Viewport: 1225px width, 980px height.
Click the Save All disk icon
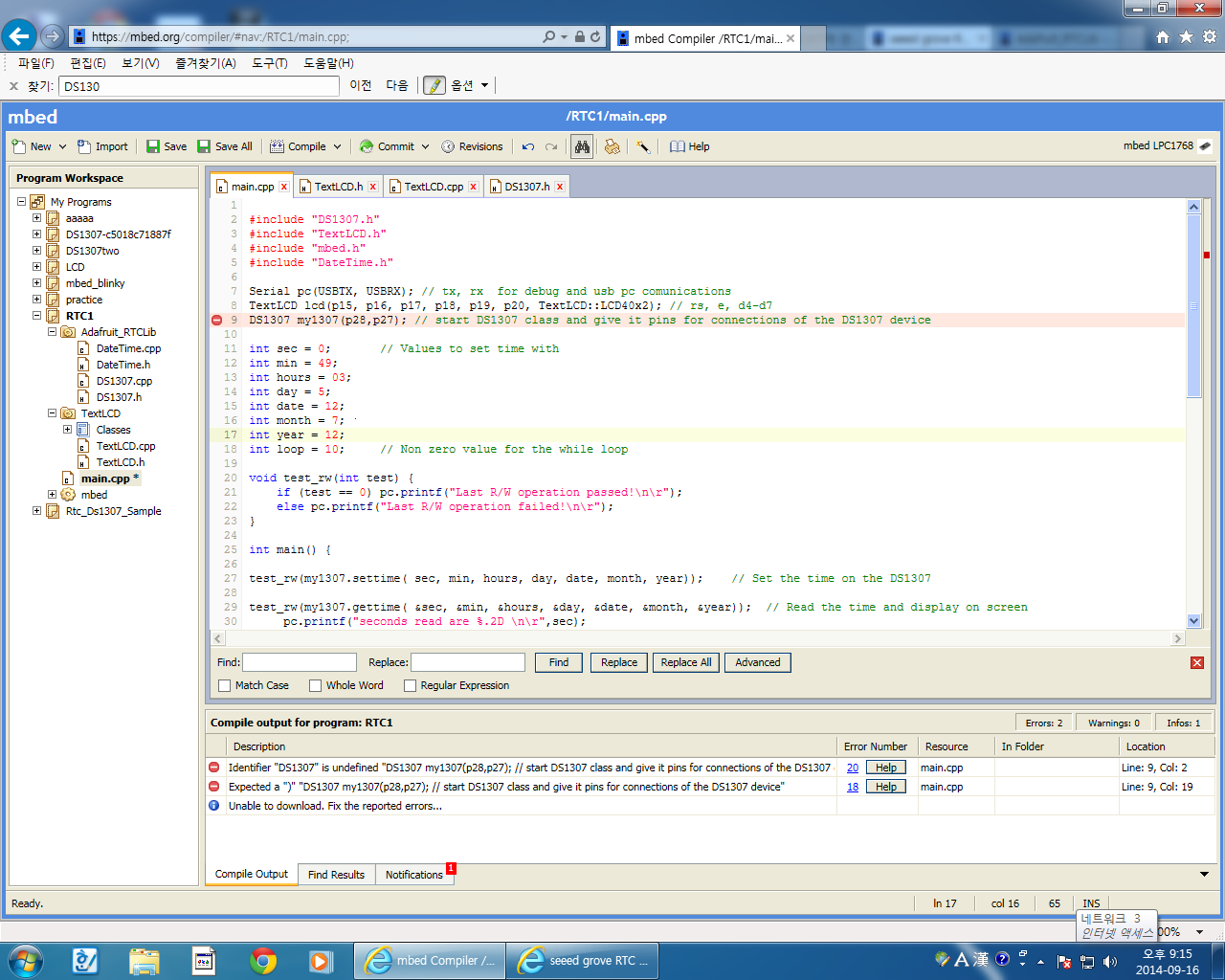[x=204, y=146]
